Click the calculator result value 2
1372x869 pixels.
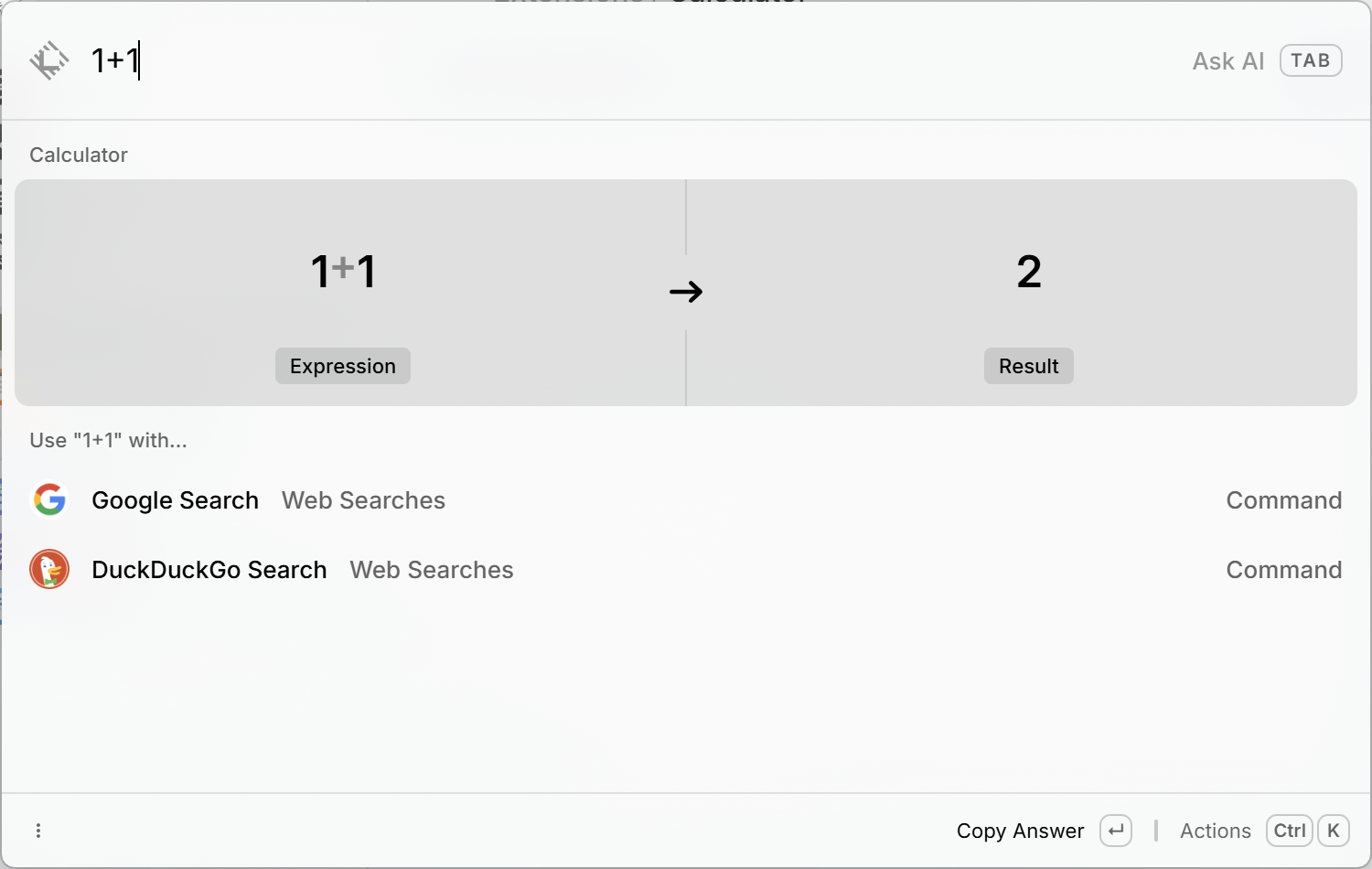(1029, 272)
